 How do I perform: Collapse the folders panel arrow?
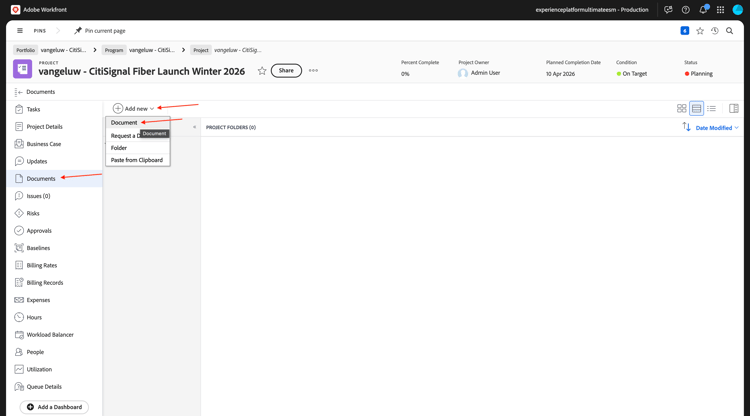coord(194,127)
